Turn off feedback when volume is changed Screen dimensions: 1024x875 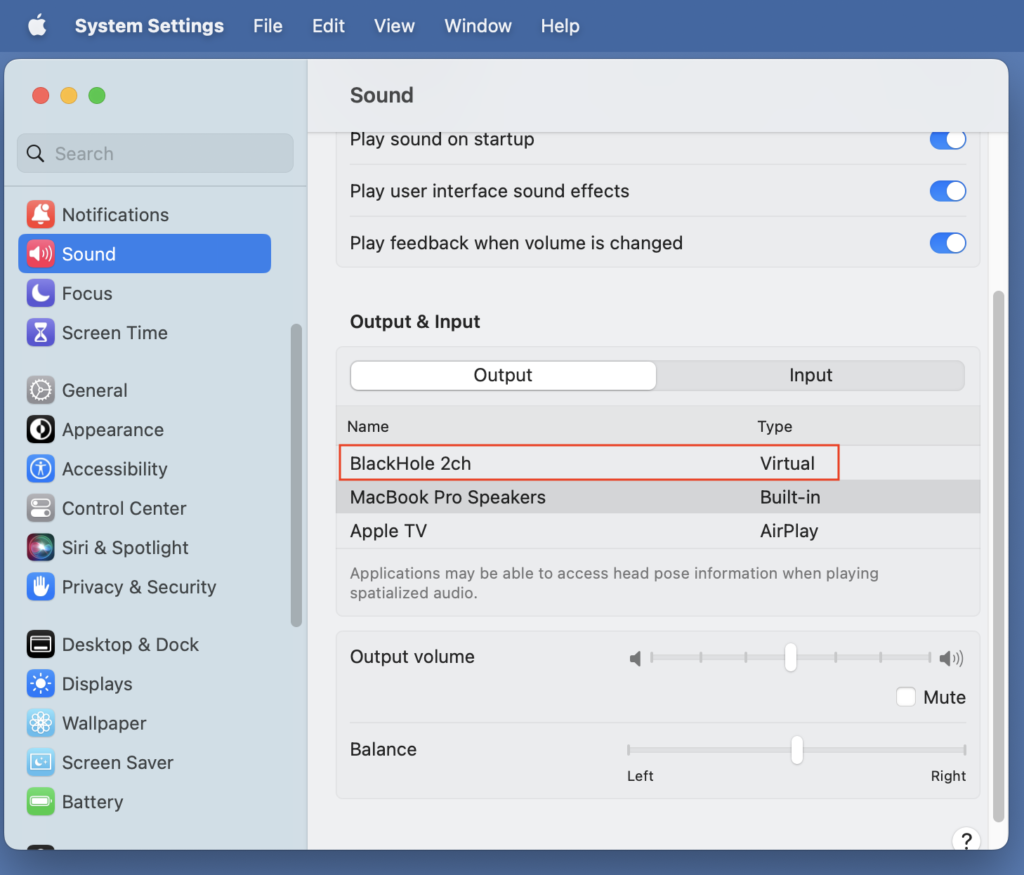(x=948, y=243)
